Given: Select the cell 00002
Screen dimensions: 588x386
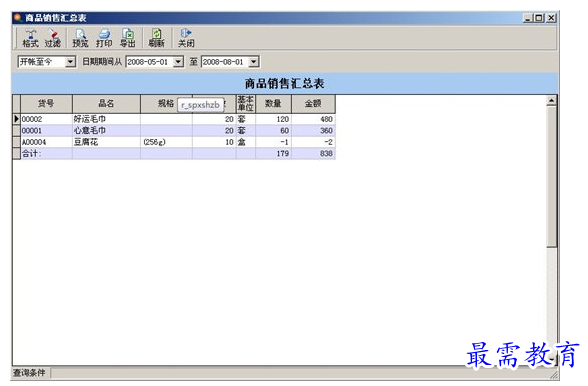Looking at the screenshot, I should click(46, 119).
